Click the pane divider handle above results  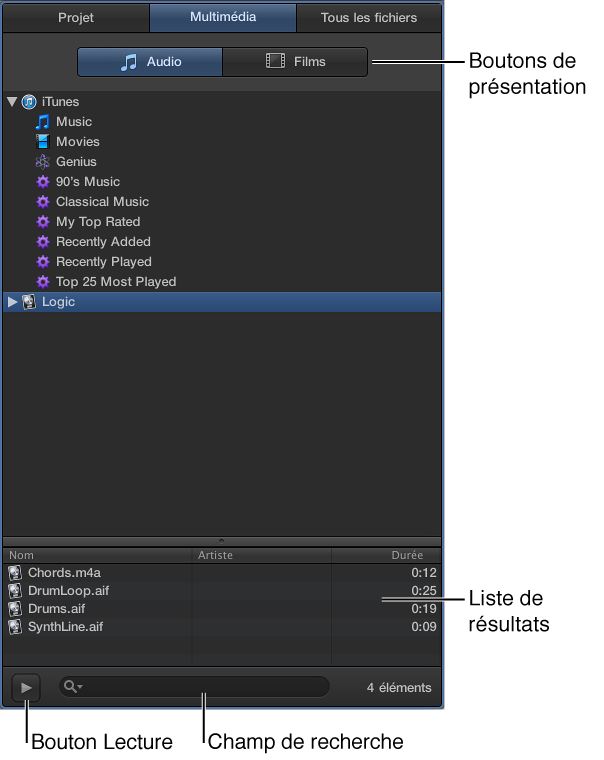(221, 540)
